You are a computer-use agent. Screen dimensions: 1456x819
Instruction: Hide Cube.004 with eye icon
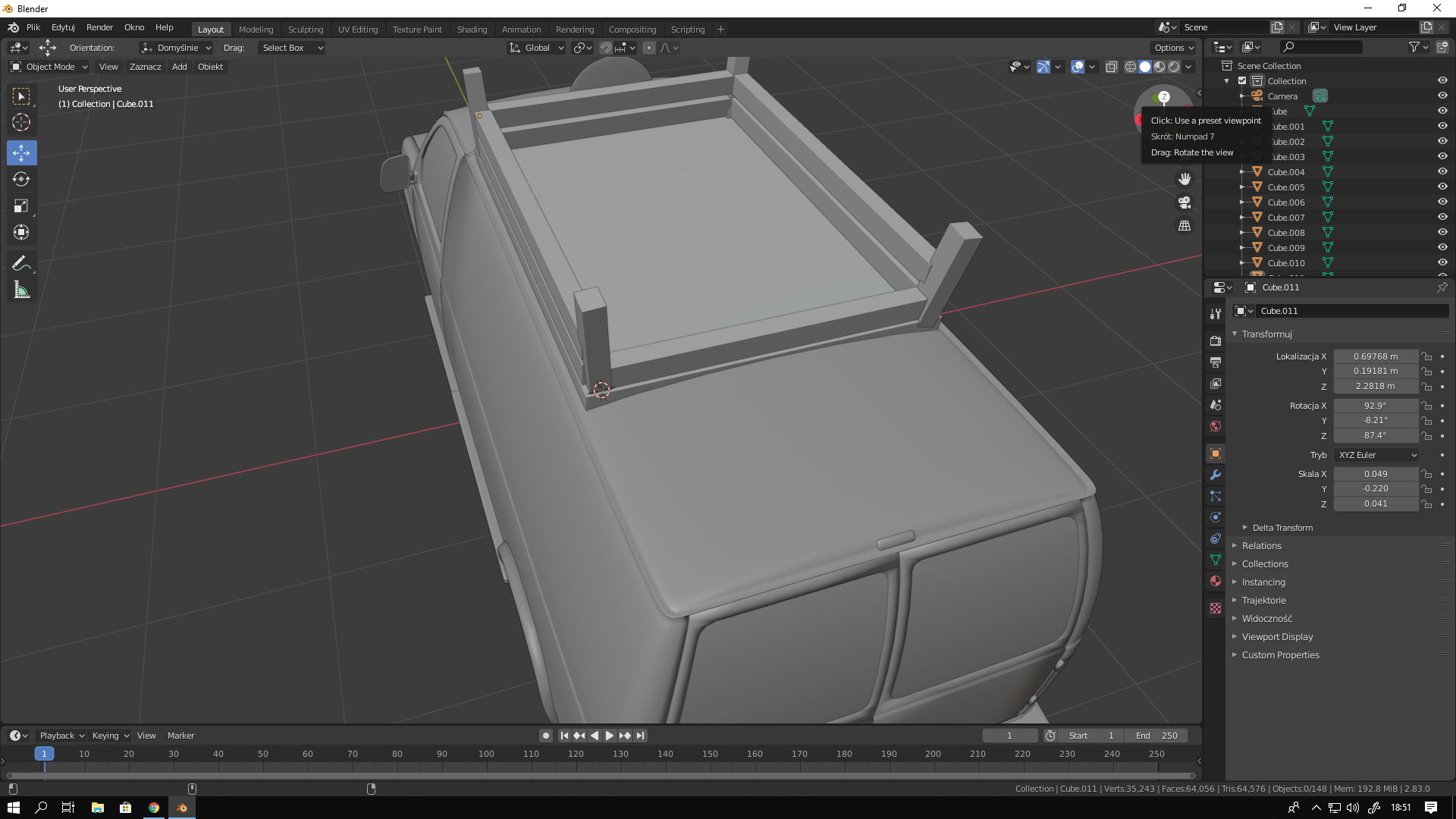[x=1442, y=171]
